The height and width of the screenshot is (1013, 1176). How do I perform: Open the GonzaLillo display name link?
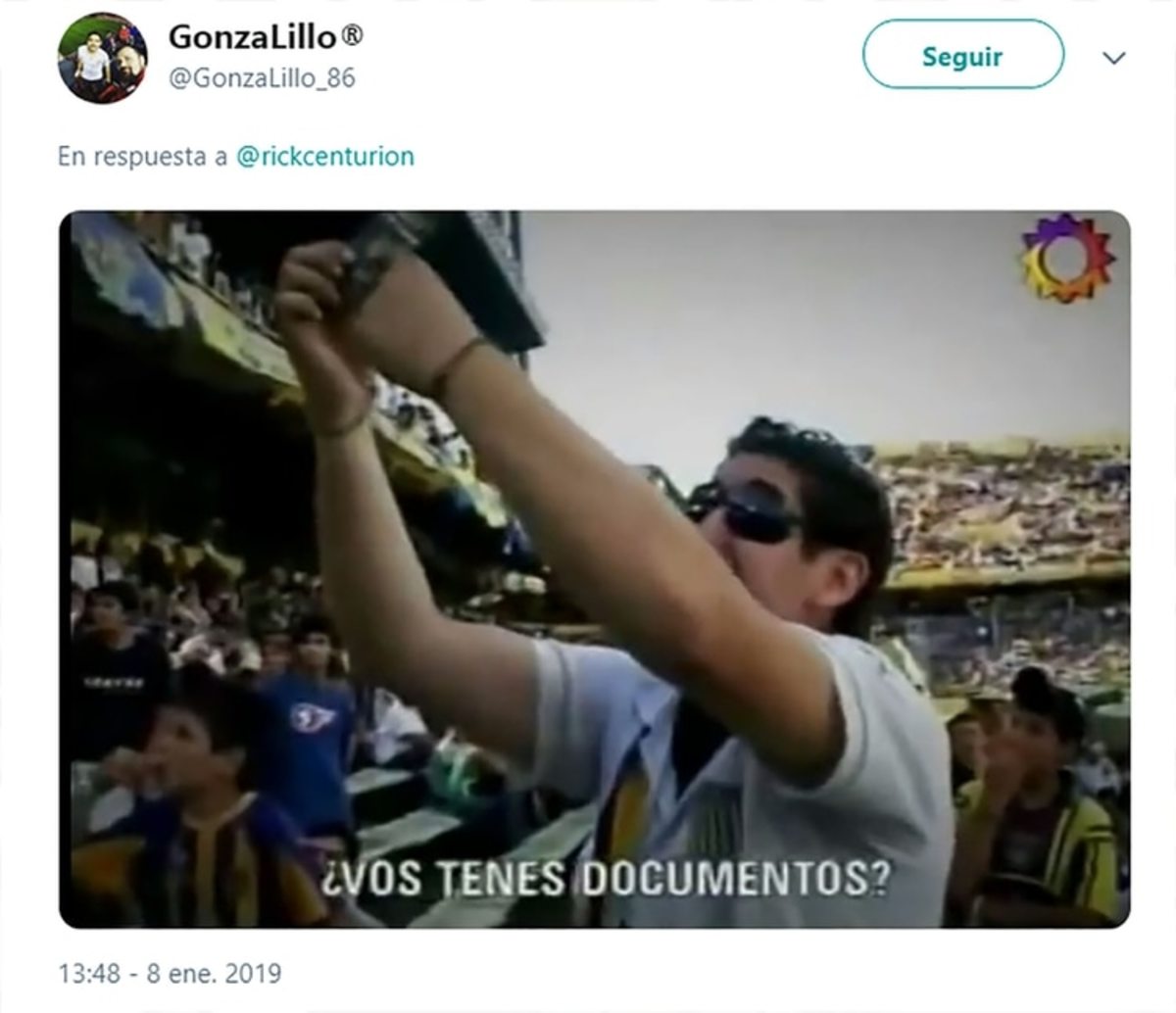[x=253, y=36]
